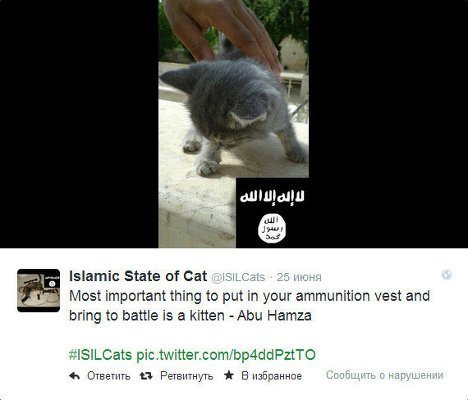The height and width of the screenshot is (400, 468).
Task: Click the retweet arrows icon
Action: [146, 376]
